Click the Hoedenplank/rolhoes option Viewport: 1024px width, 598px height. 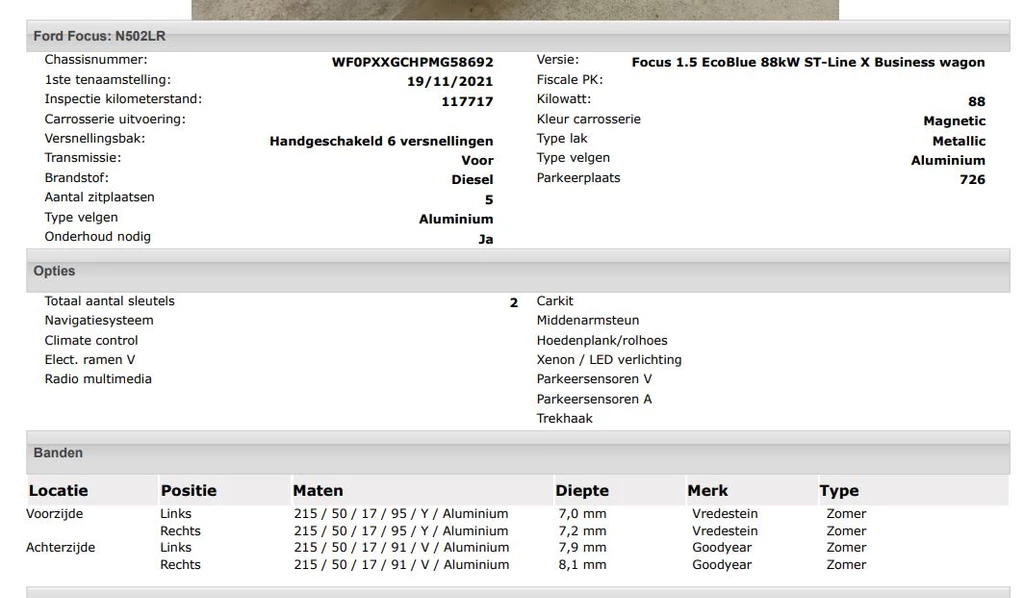click(x=602, y=340)
